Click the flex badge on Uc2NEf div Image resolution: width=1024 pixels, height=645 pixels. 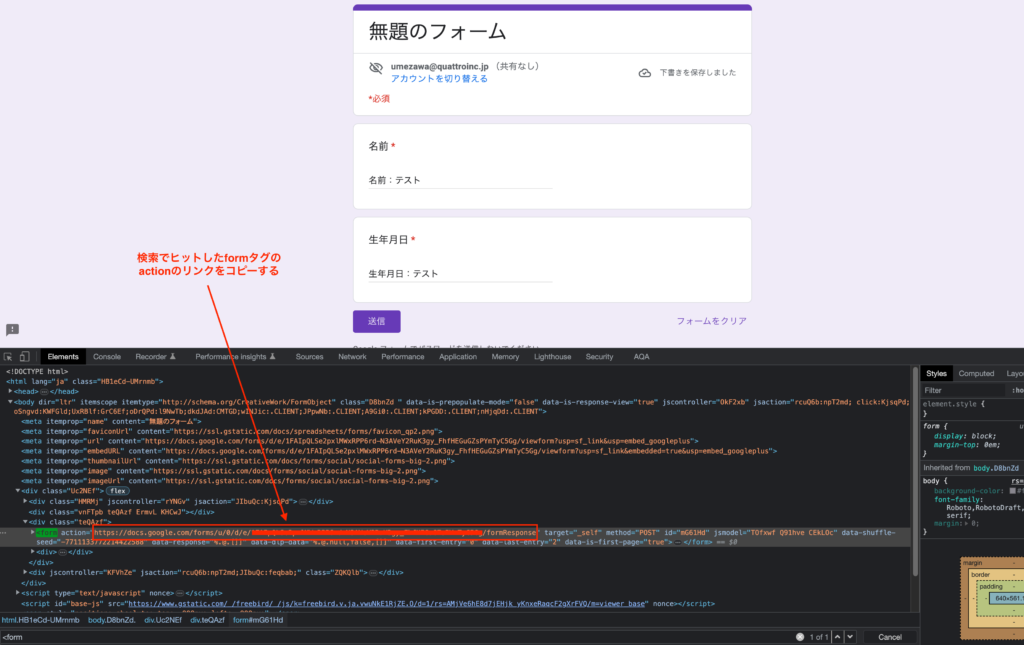click(118, 491)
